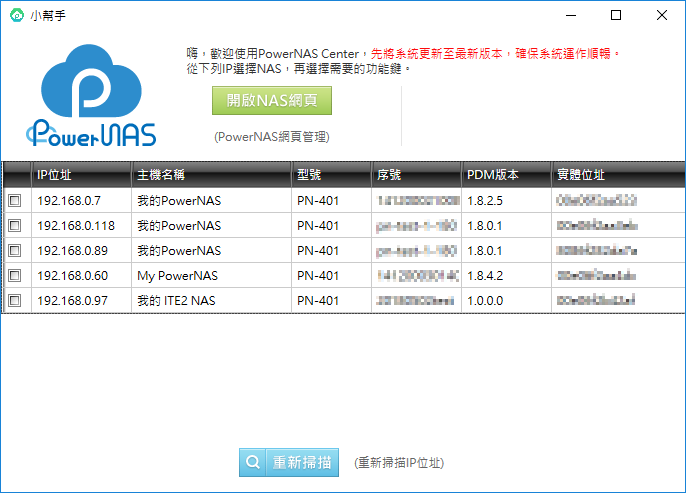Sort by 型號 column header

click(332, 175)
